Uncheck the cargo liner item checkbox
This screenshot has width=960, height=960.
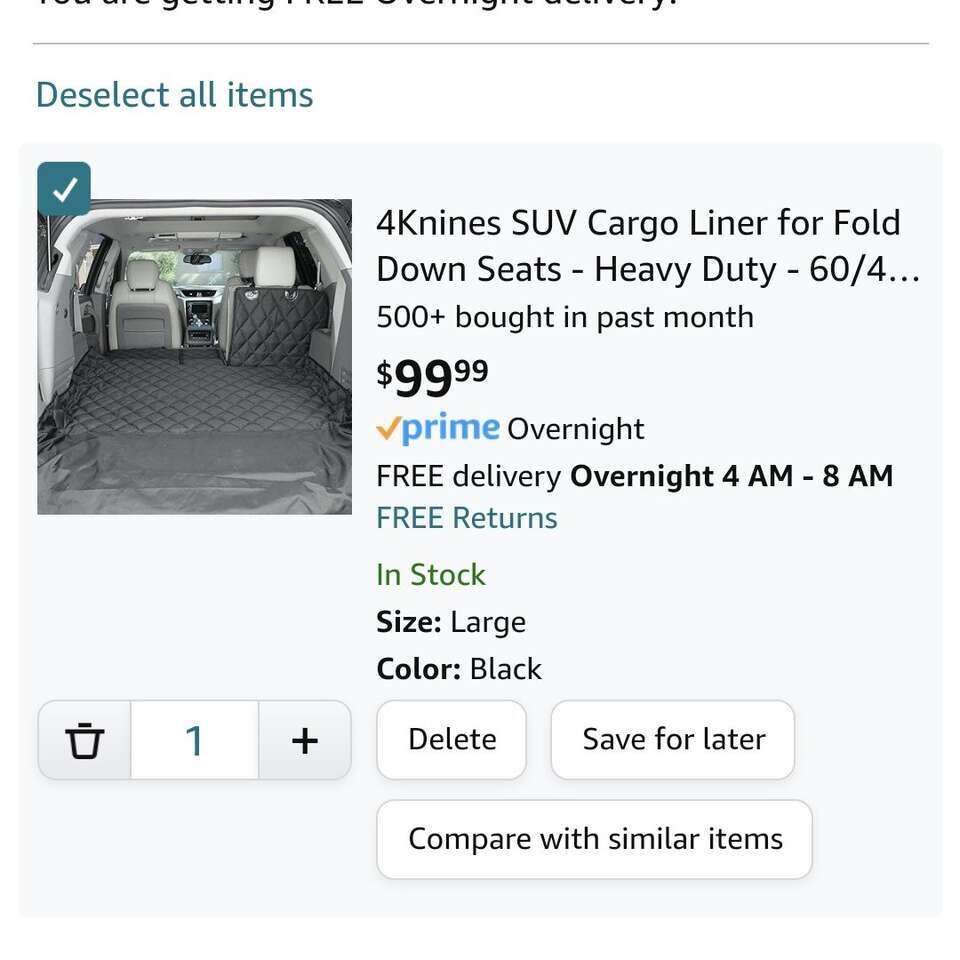(64, 189)
